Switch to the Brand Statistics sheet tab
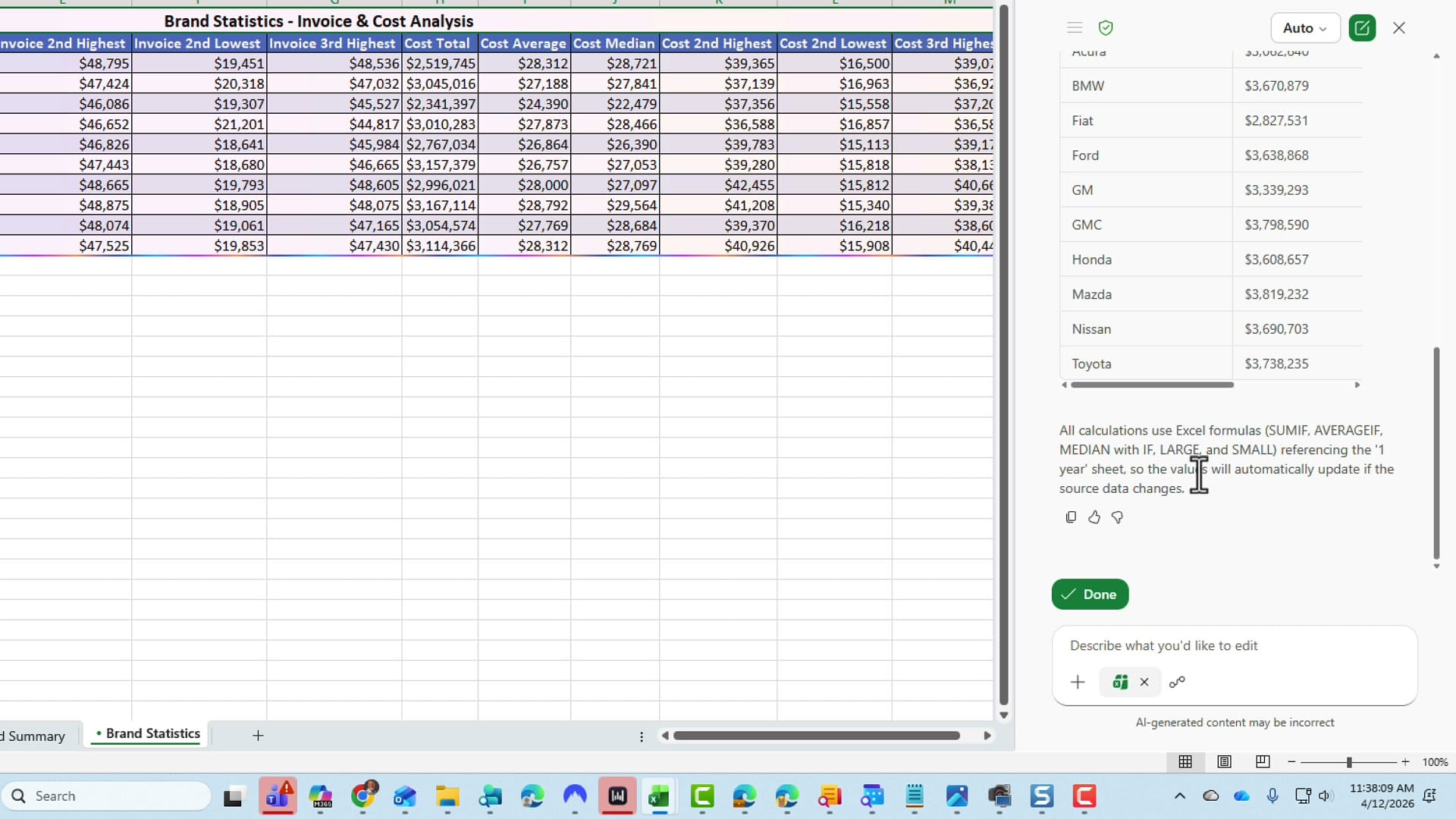1456x819 pixels. [151, 733]
